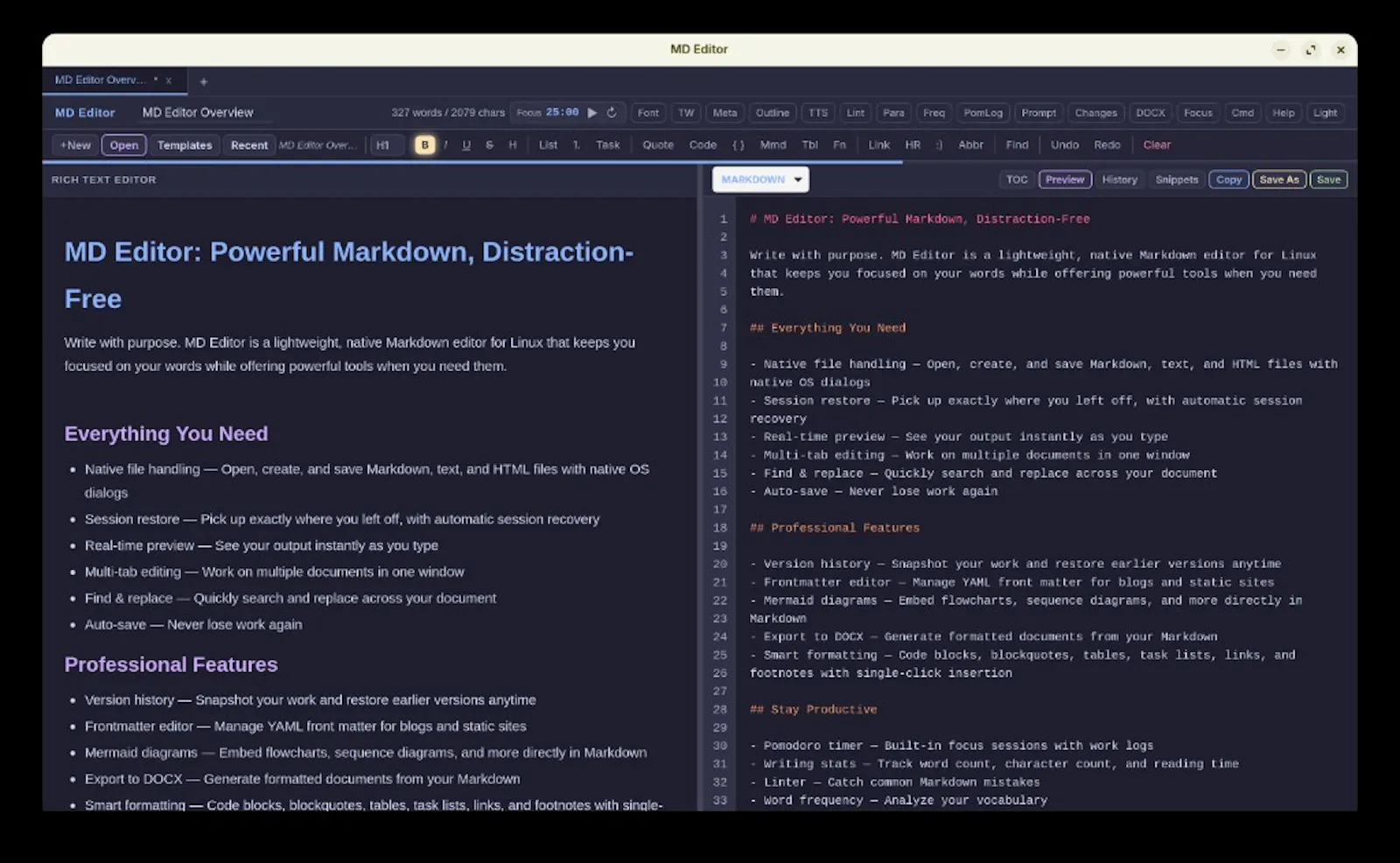Image resolution: width=1400 pixels, height=863 pixels.
Task: Export the document to DOCX
Action: pyautogui.click(x=1151, y=113)
